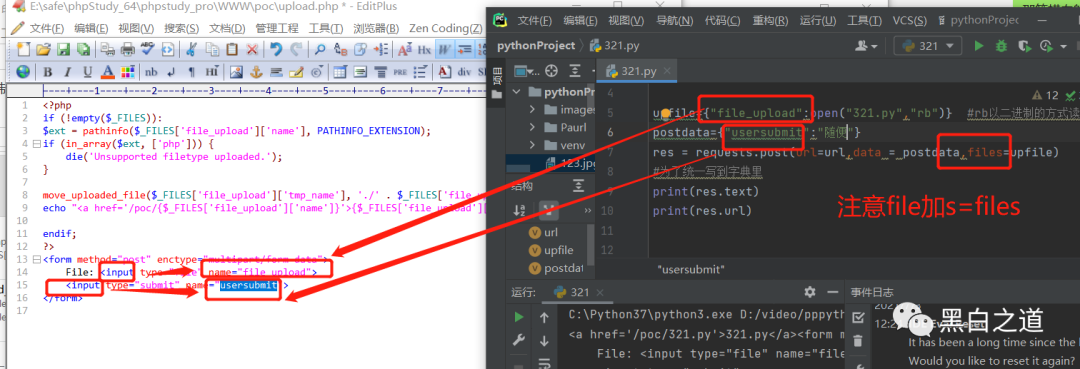Open run panel settings gear

tap(810, 292)
